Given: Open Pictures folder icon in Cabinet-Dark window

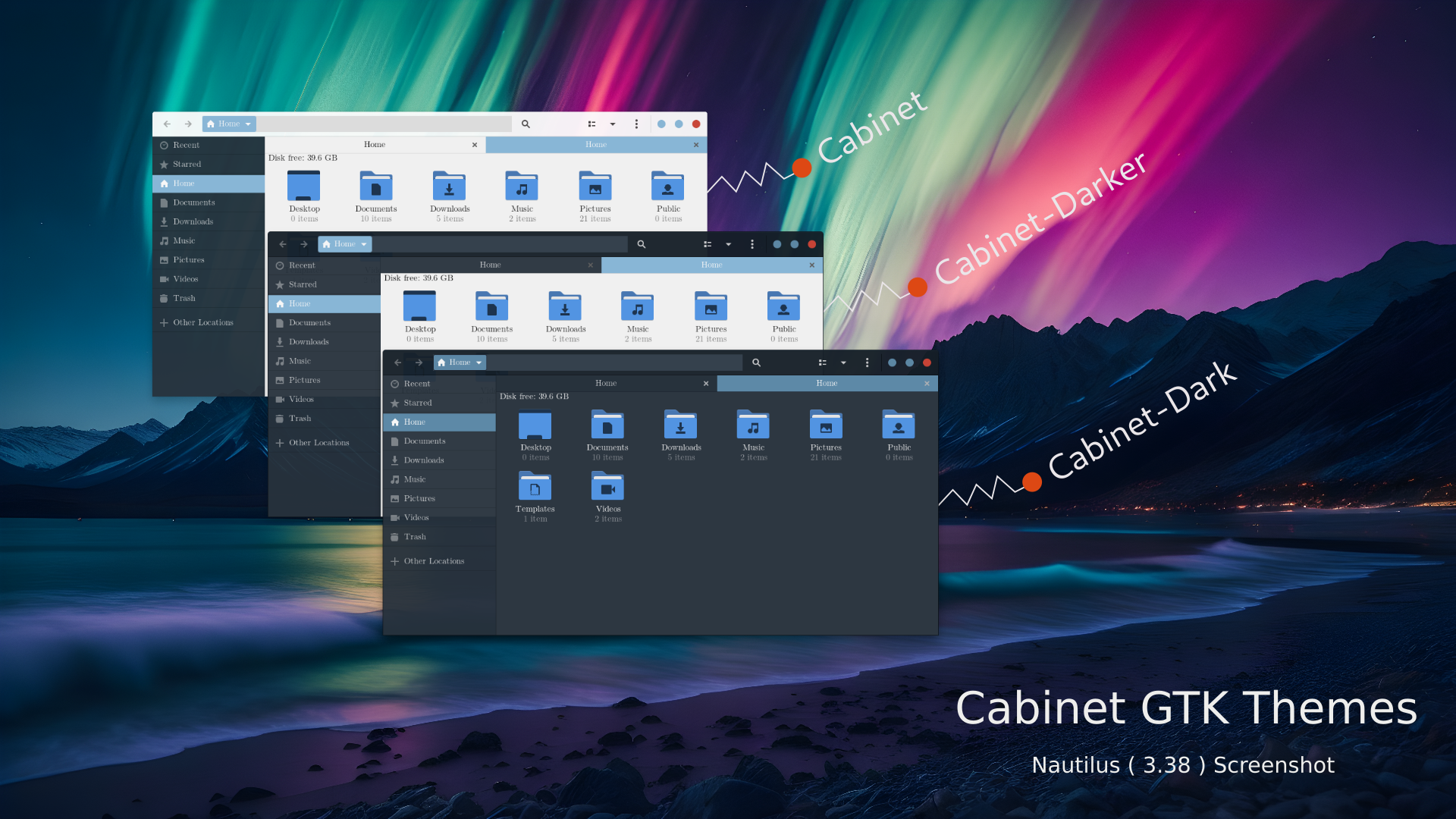Looking at the screenshot, I should coord(826,425).
